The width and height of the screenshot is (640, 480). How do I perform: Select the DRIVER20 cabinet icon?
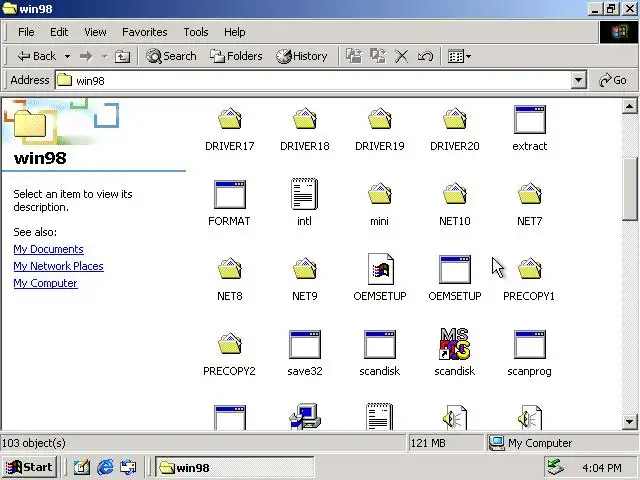point(455,119)
